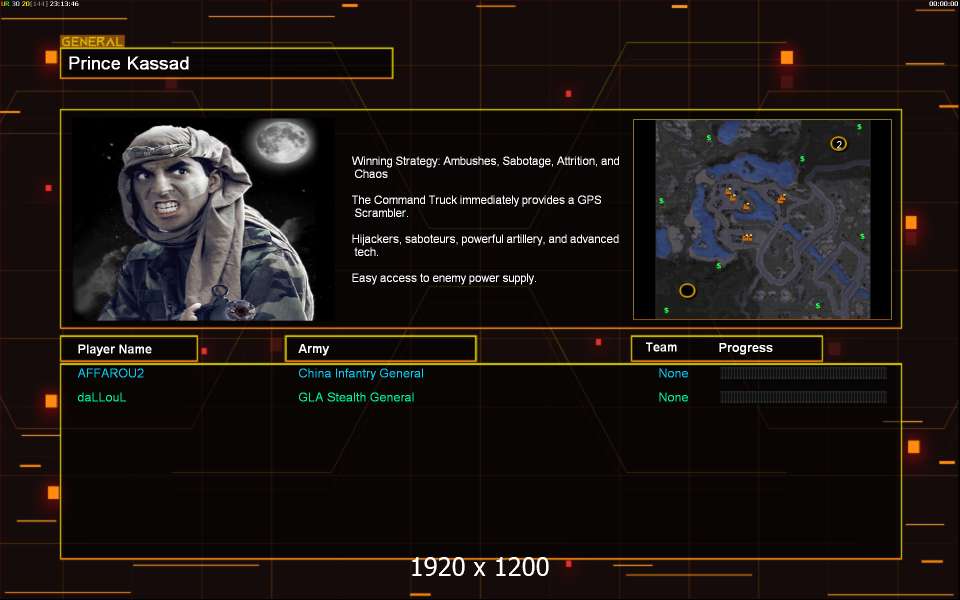The width and height of the screenshot is (960, 600).
Task: Click the Prince Kassad name field
Action: [x=227, y=63]
